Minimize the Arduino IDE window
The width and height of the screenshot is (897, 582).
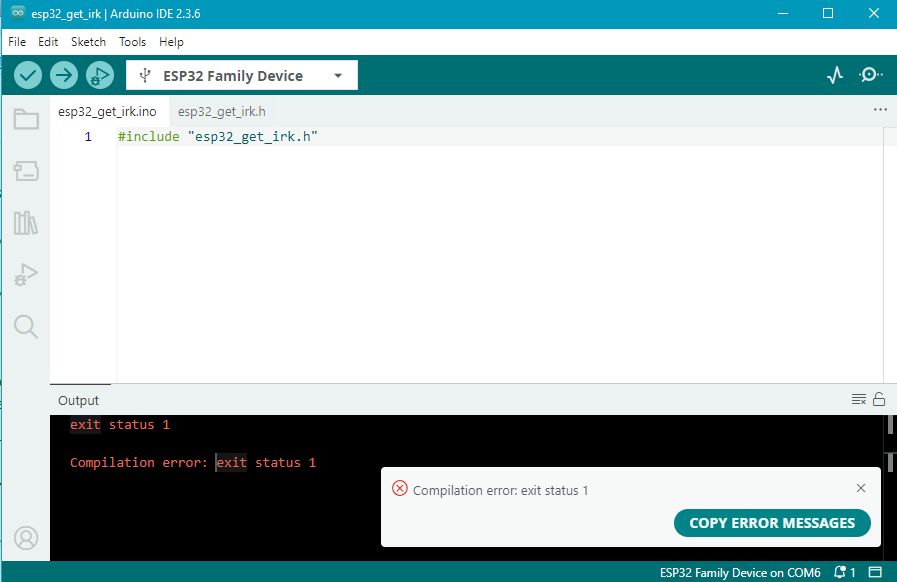[x=783, y=13]
